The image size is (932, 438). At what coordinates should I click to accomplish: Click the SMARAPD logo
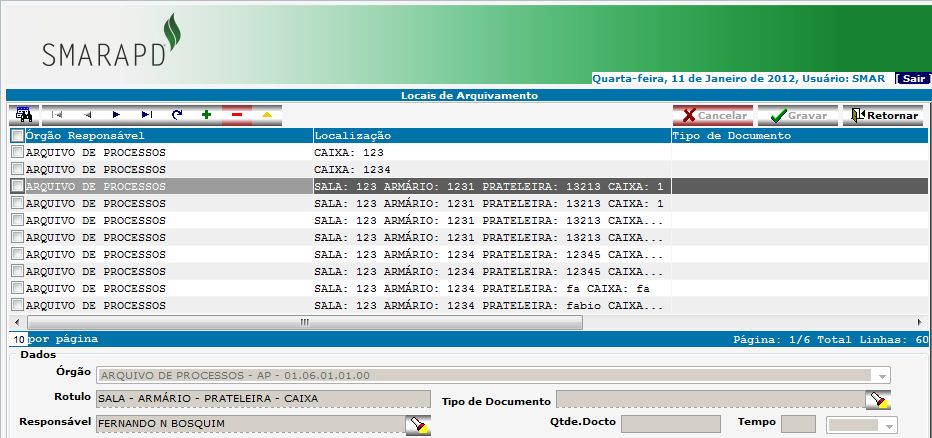112,40
